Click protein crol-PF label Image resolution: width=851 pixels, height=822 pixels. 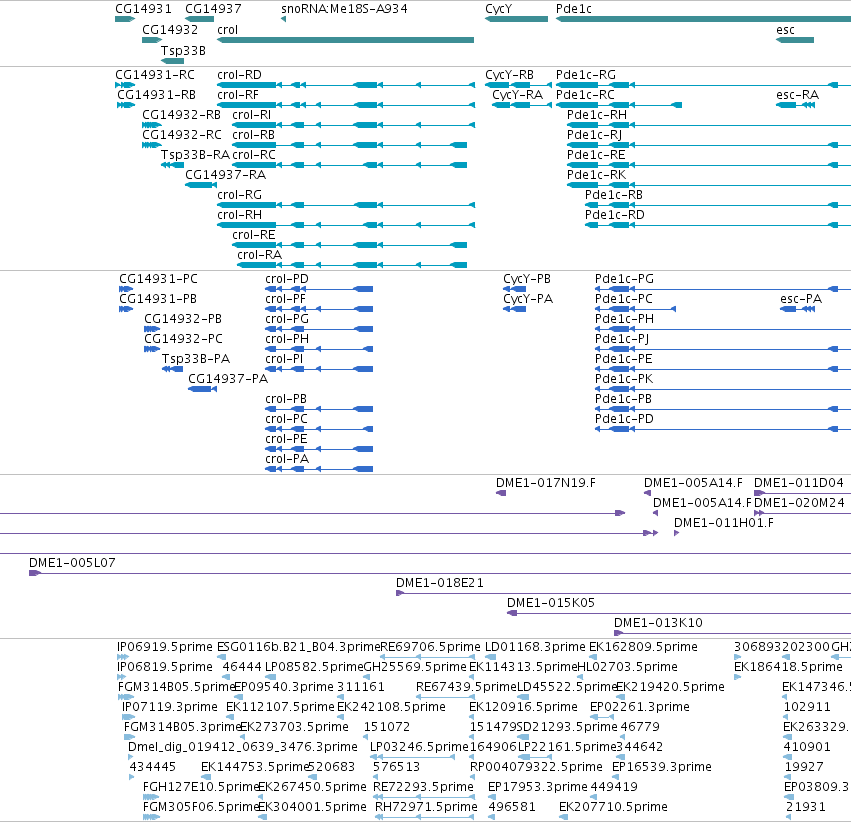285,298
